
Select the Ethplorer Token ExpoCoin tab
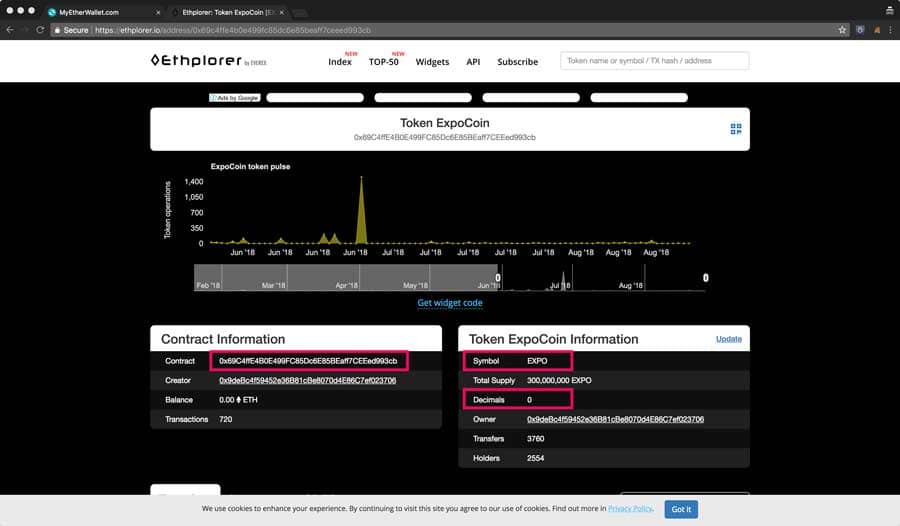(228, 12)
